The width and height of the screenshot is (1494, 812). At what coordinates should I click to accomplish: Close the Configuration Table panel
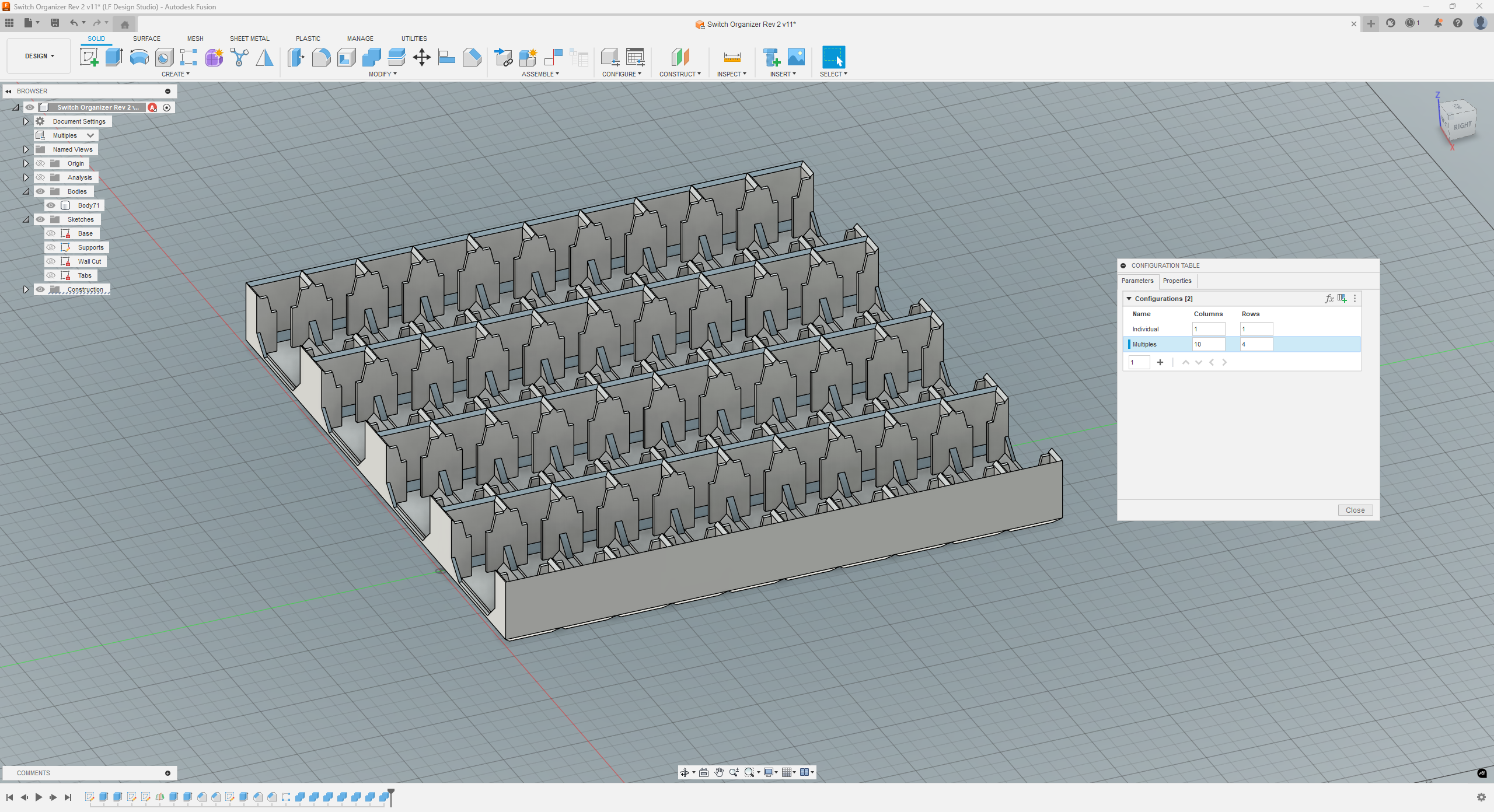click(x=1355, y=510)
